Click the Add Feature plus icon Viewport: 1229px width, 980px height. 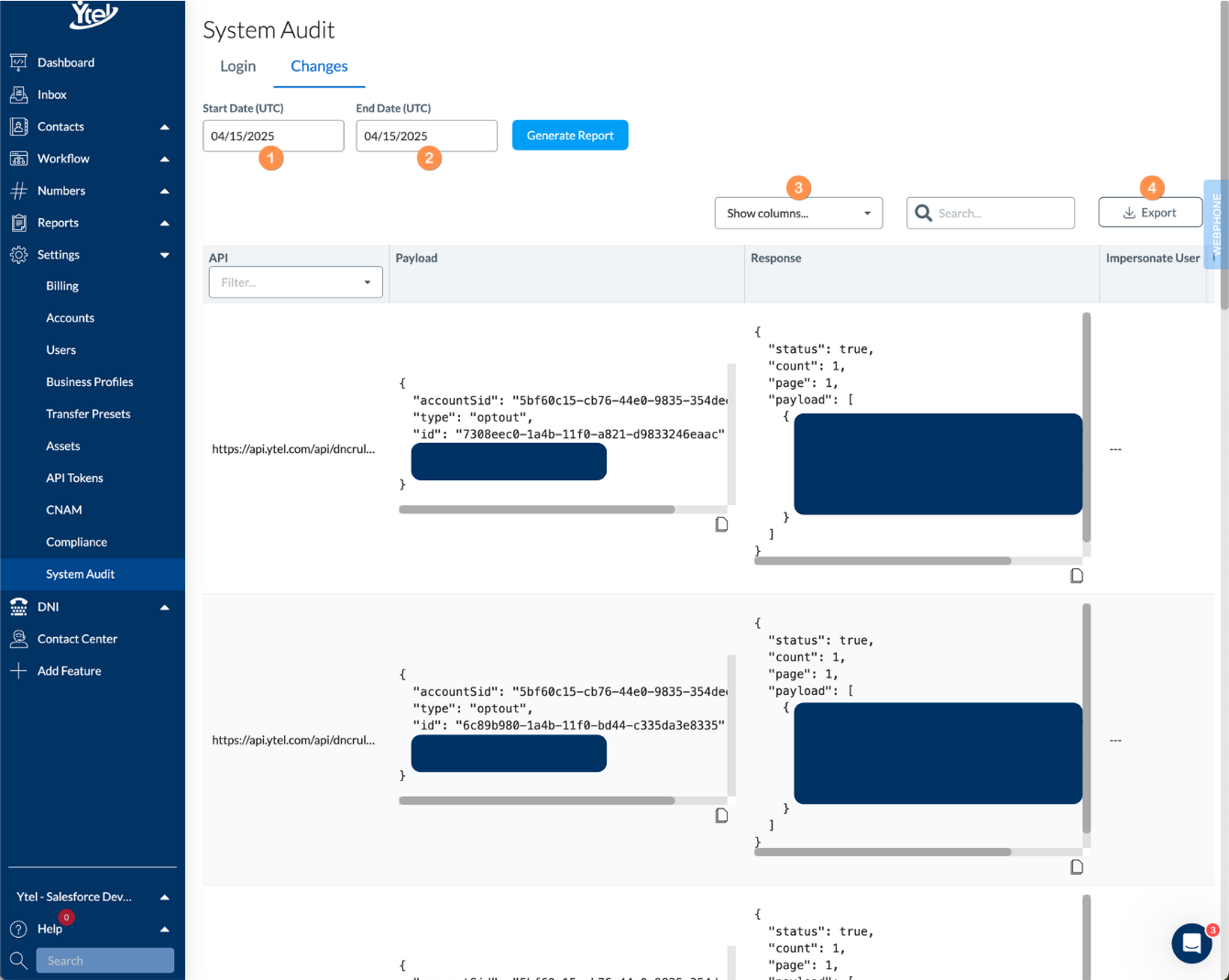18,671
